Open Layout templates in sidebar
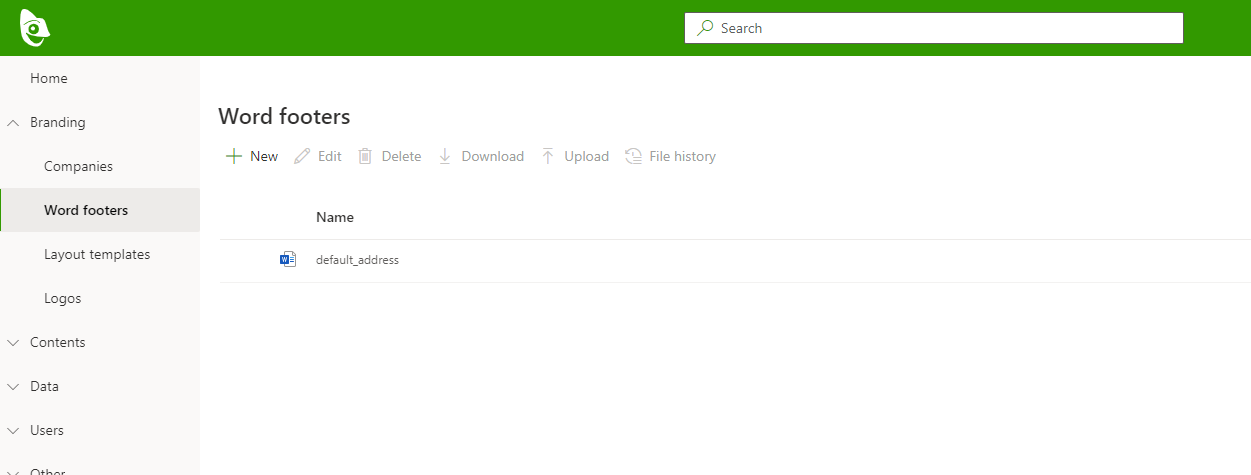Screen dimensions: 1251x475 point(97,255)
